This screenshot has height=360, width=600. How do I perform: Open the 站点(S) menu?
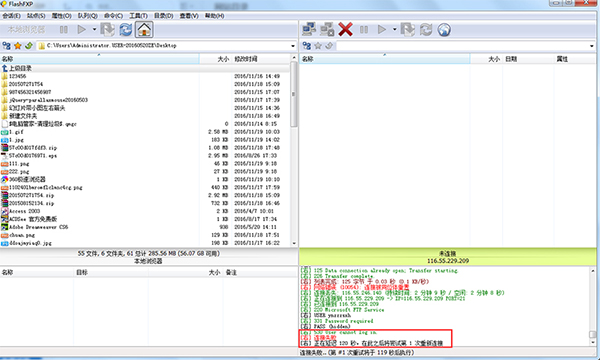(36, 16)
